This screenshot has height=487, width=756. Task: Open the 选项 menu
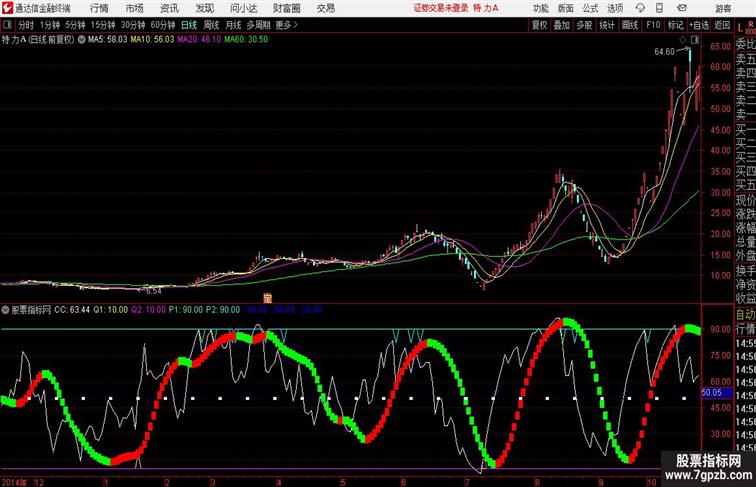615,8
